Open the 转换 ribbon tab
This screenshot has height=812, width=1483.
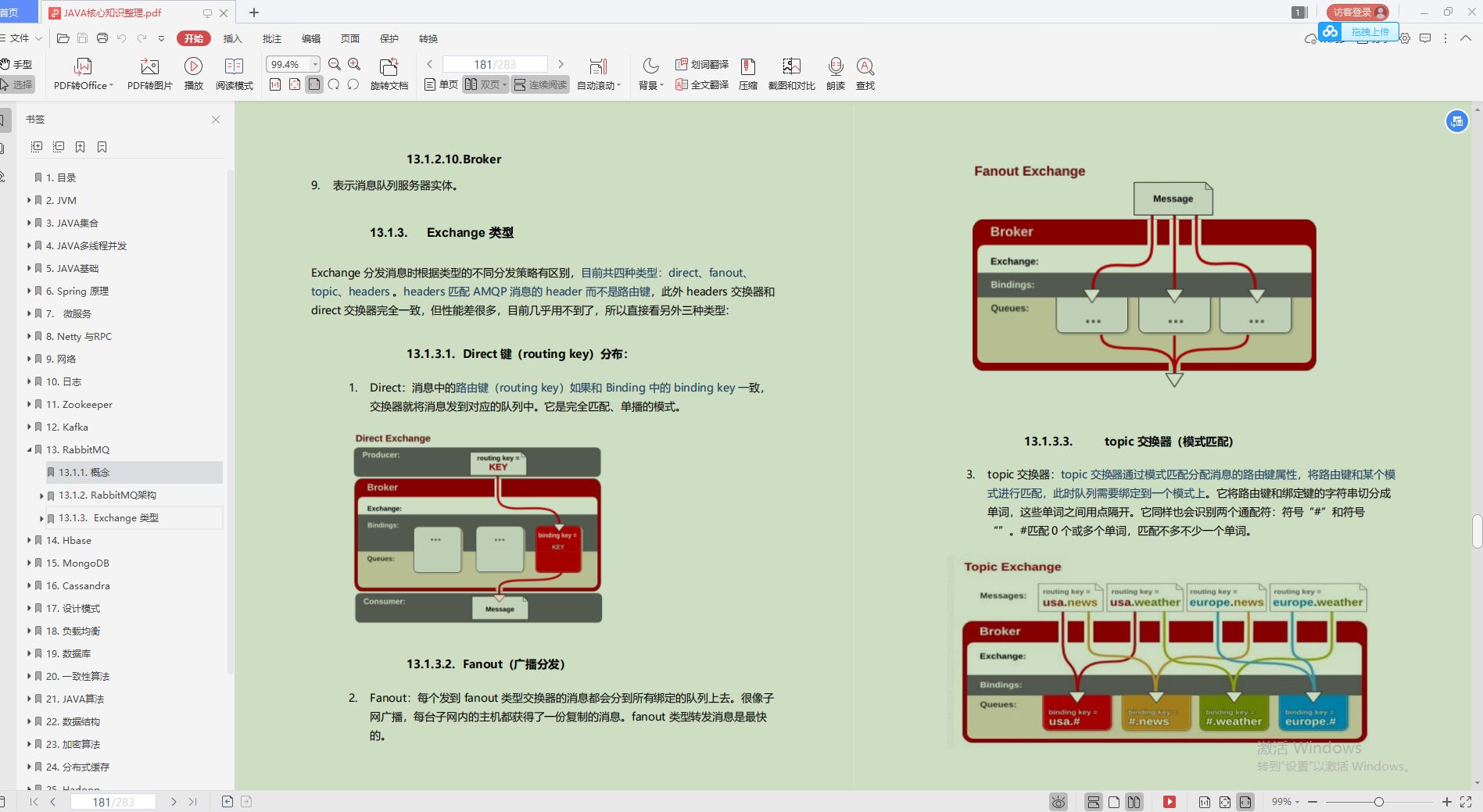(x=428, y=38)
